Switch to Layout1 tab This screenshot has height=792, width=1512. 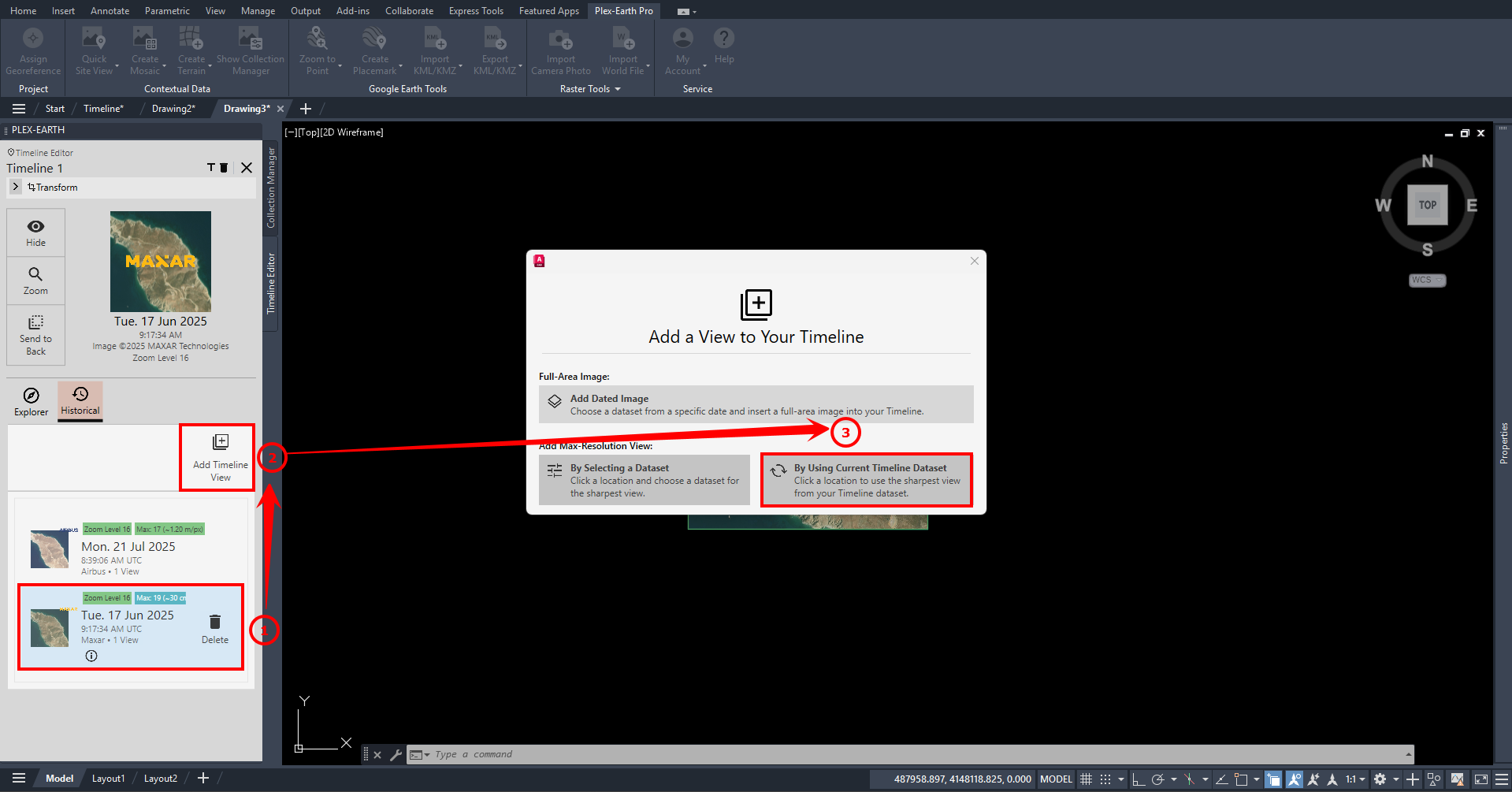point(108,779)
